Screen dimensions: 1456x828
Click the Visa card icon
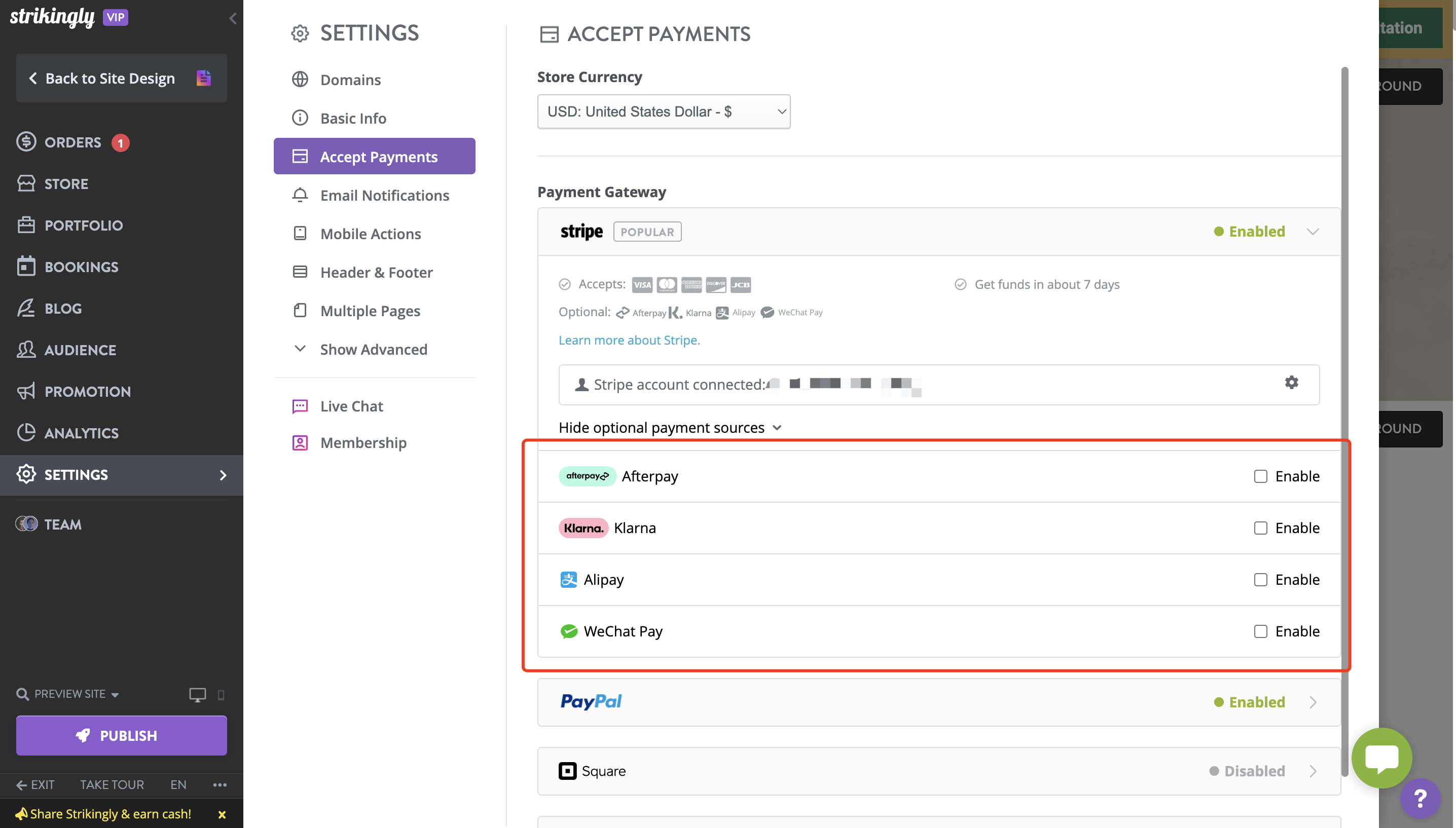[x=642, y=284]
